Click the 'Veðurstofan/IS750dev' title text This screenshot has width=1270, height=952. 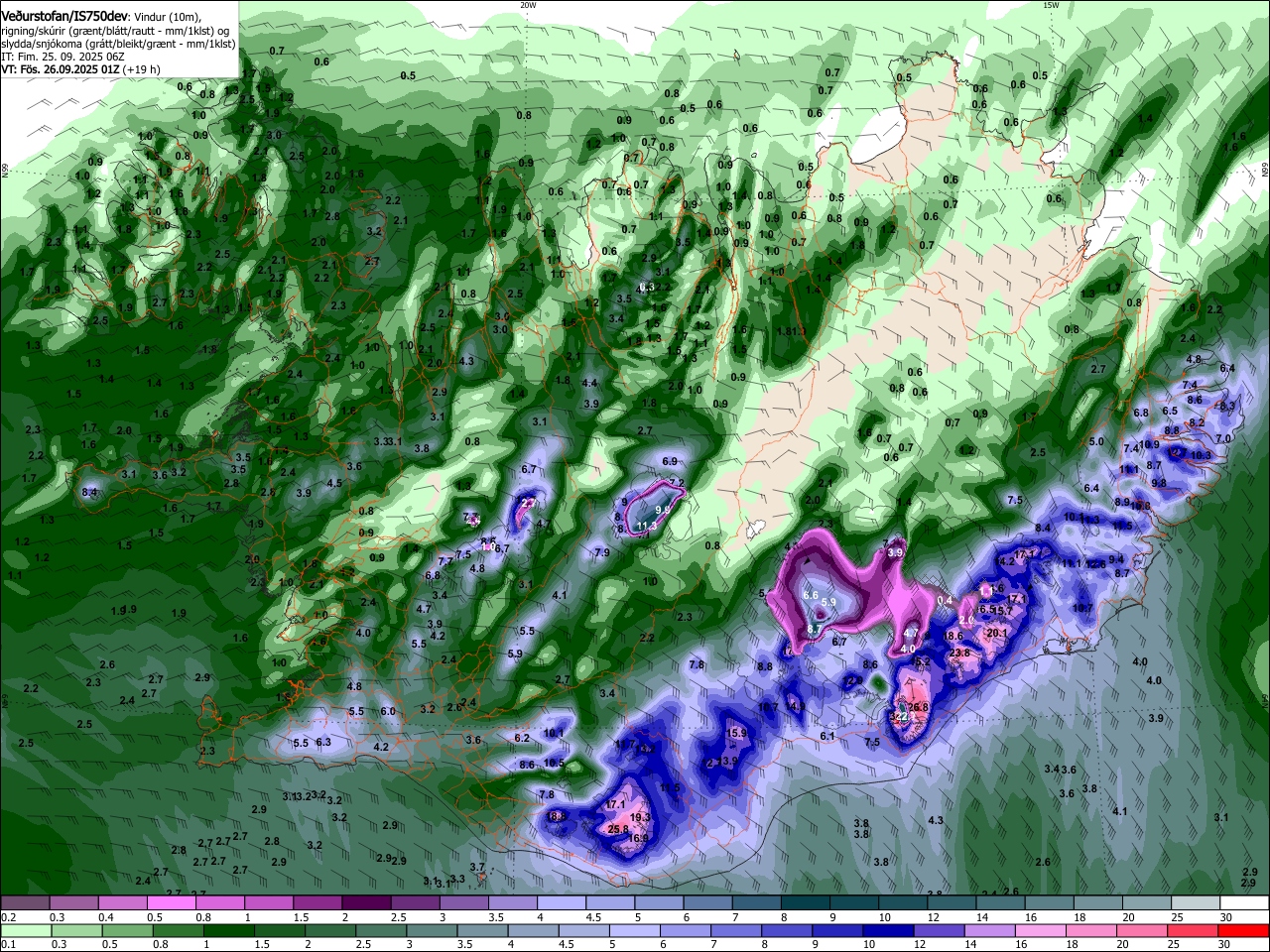[x=64, y=18]
